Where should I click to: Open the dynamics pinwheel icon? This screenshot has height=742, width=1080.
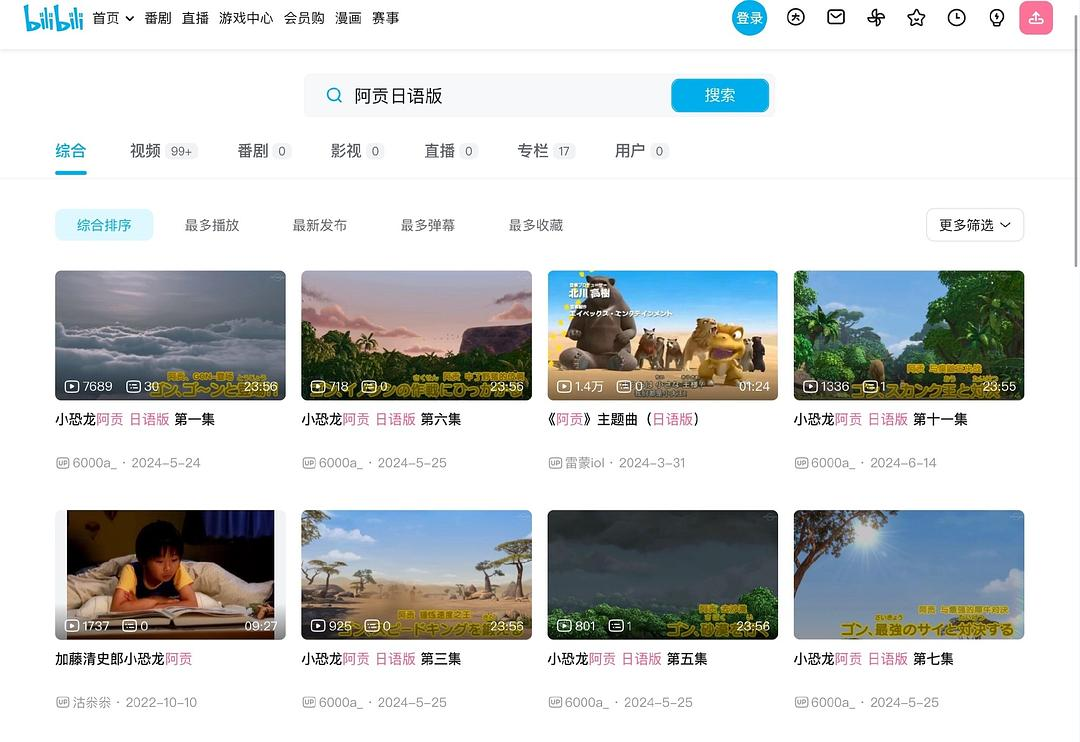point(876,18)
